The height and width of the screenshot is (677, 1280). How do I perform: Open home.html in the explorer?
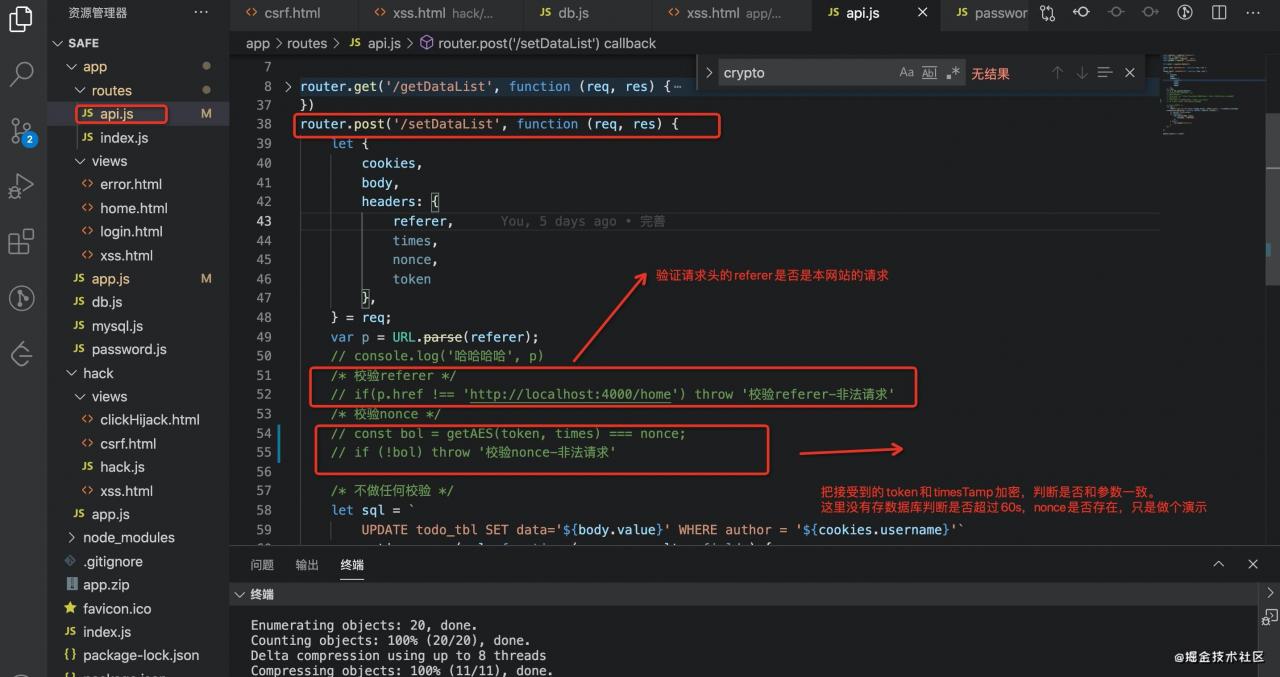tap(134, 208)
